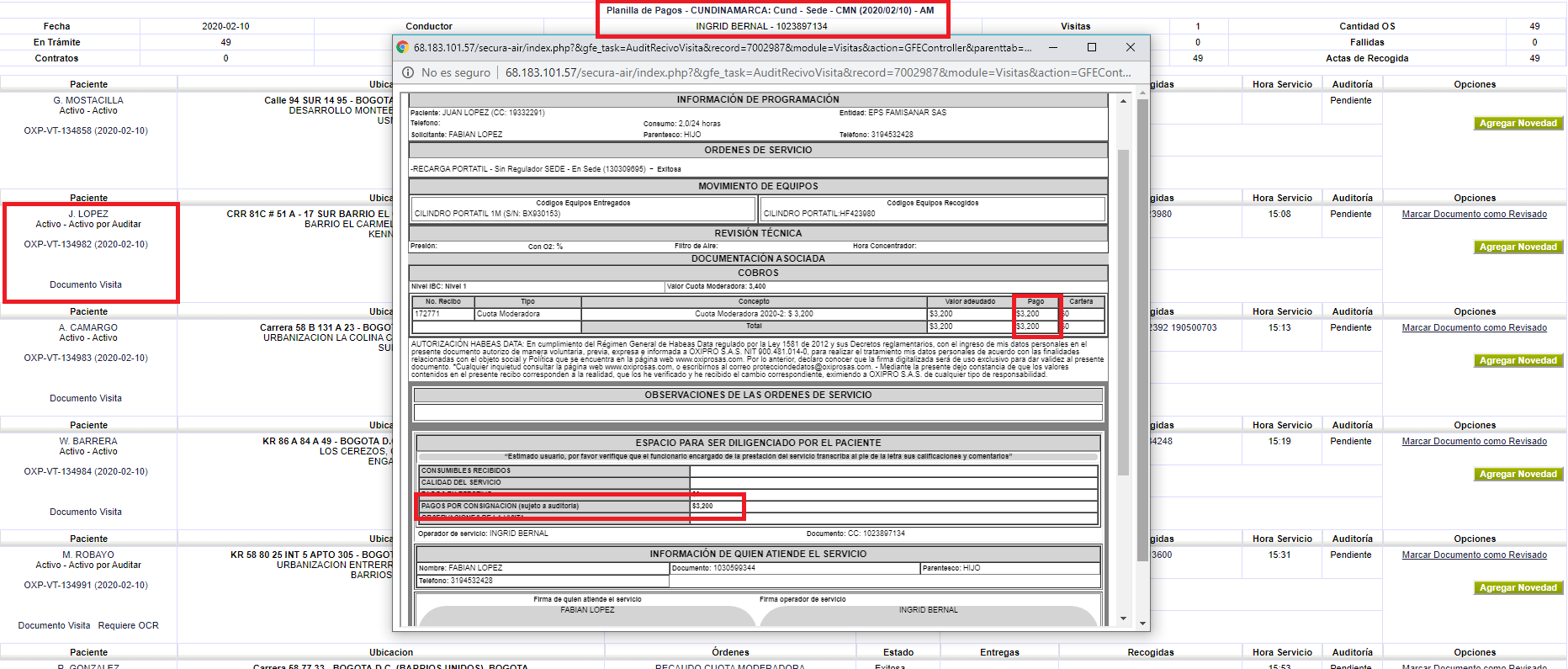Click 'OBSERVACIONES DE LAS ORDENES DE SERVICIO' heading
This screenshot has width=1568, height=669.
pos(758,396)
